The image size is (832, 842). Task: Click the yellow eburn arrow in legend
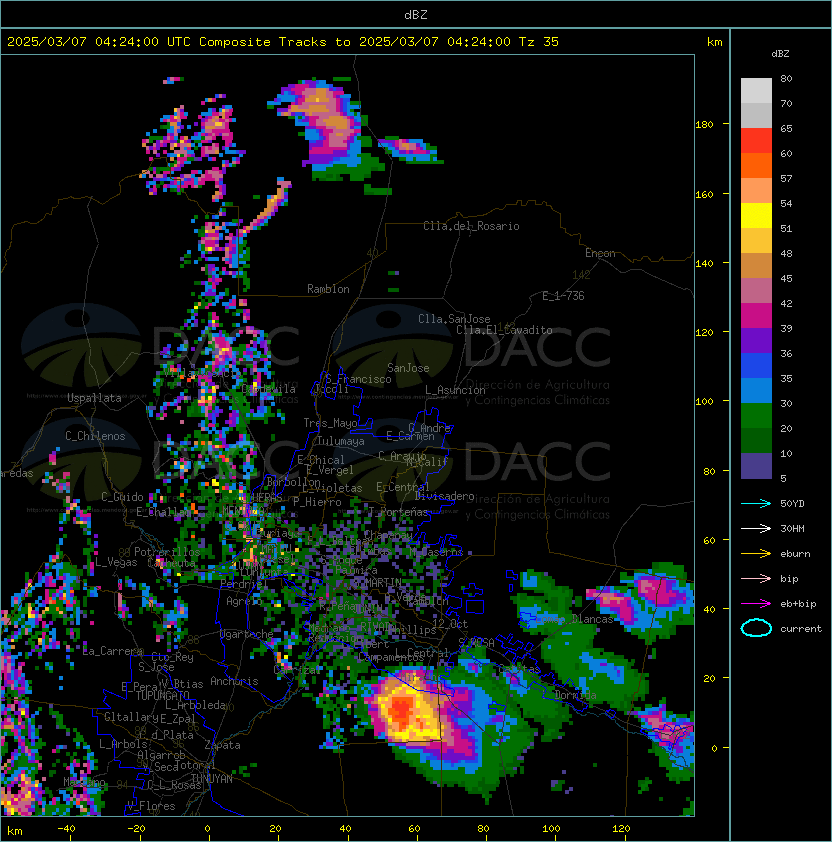point(756,554)
